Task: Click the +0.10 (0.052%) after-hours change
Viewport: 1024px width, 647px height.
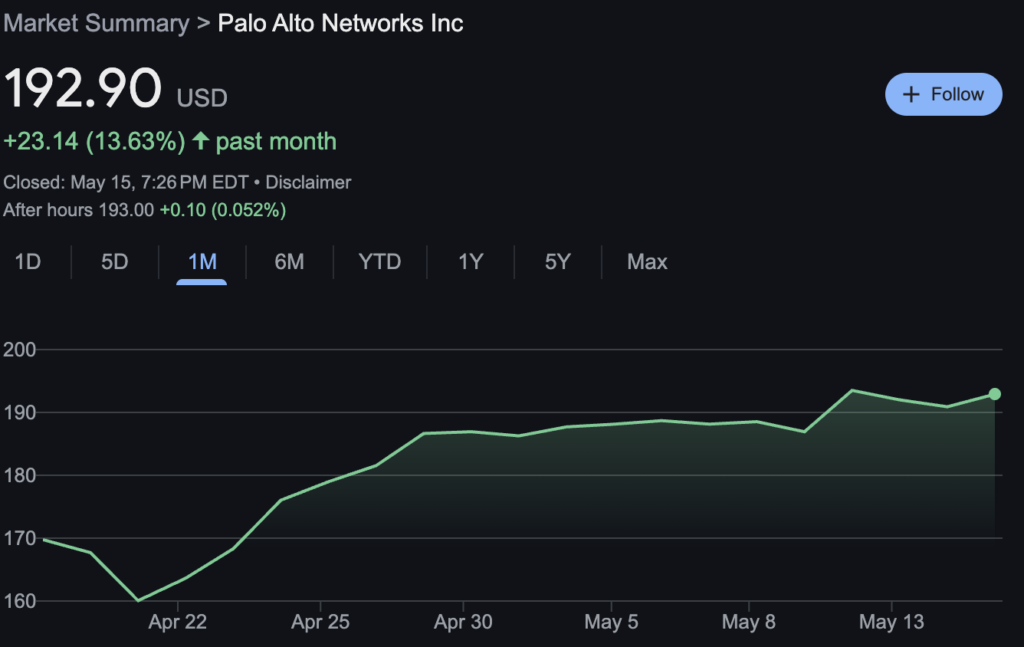Action: click(223, 210)
